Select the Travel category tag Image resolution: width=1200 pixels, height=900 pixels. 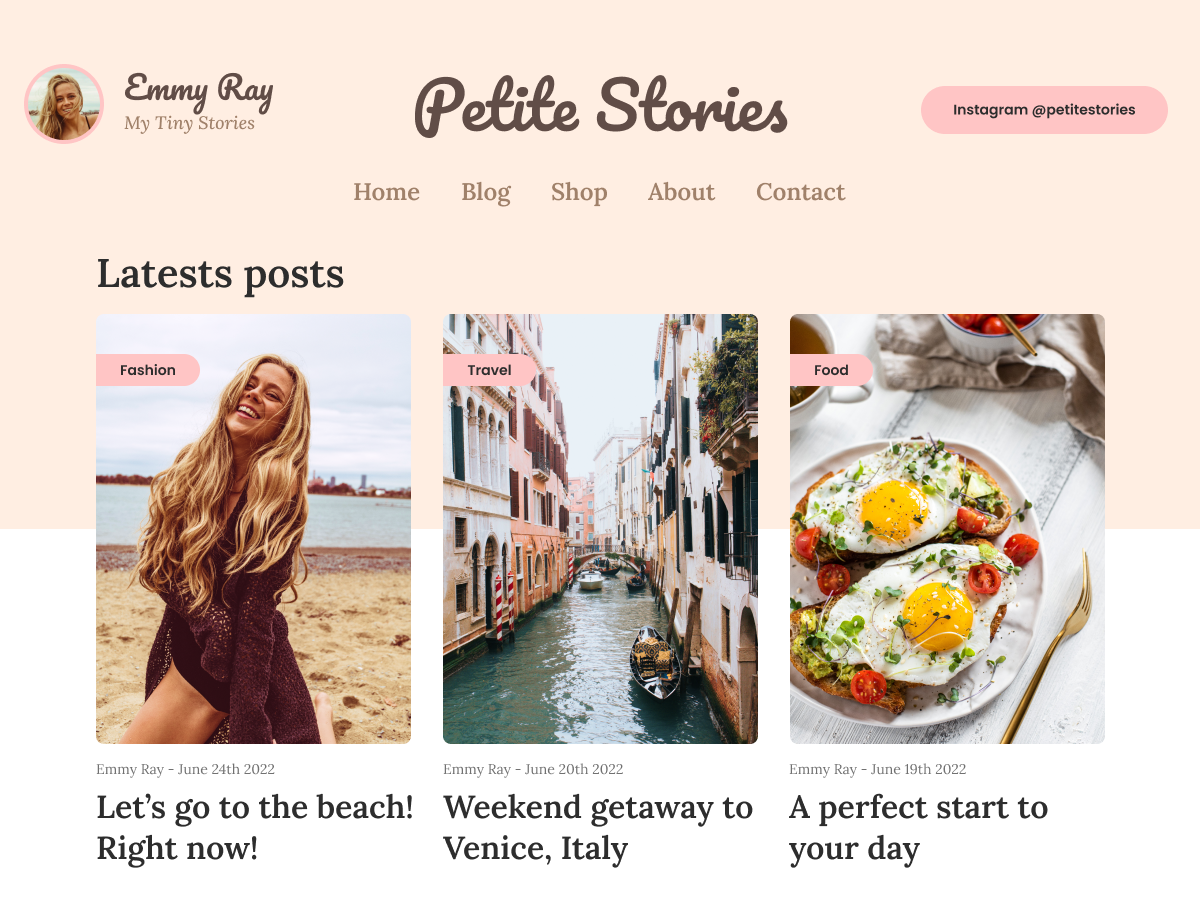(489, 370)
